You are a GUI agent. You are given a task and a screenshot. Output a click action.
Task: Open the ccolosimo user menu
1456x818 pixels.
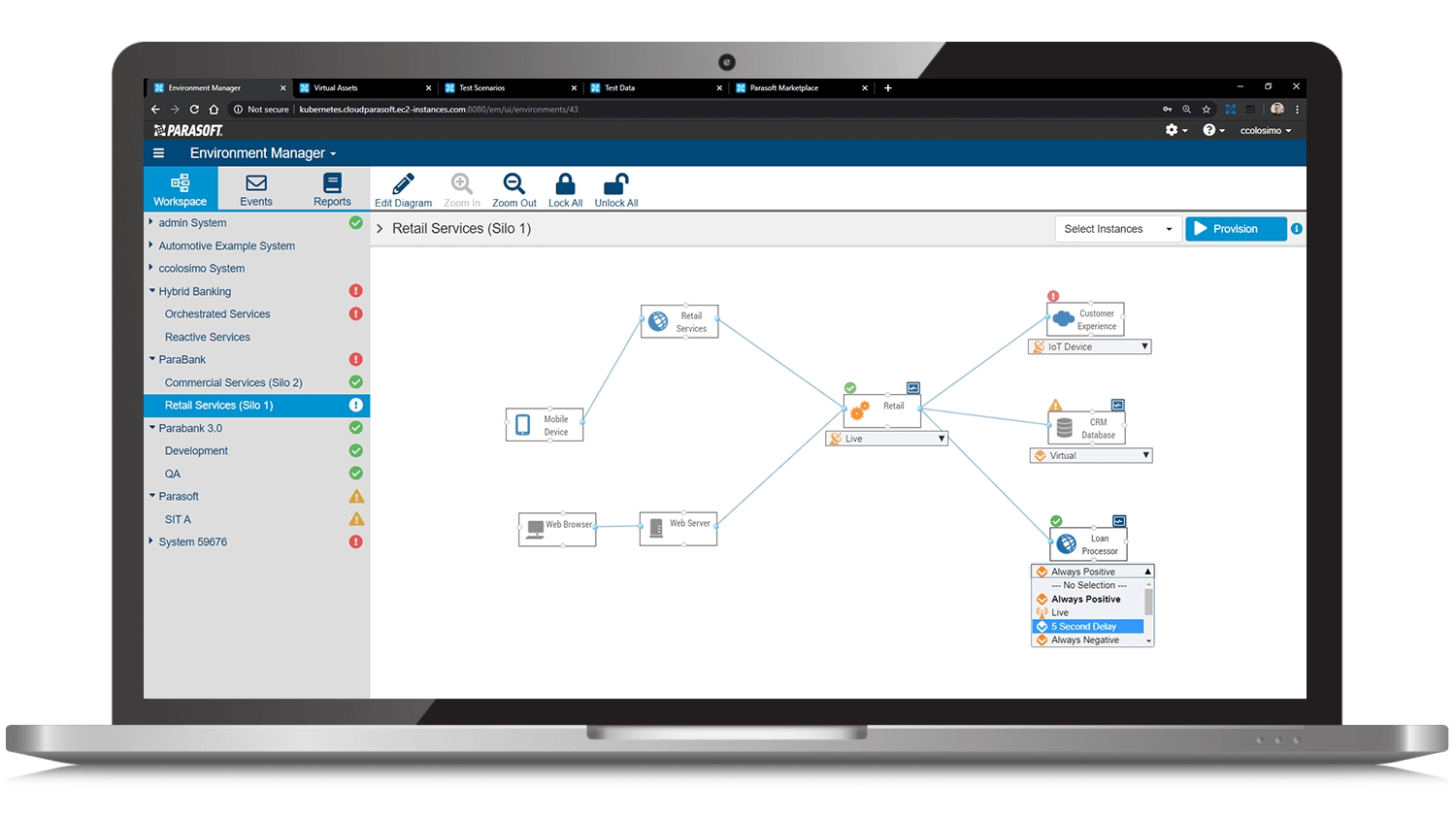coord(1266,130)
